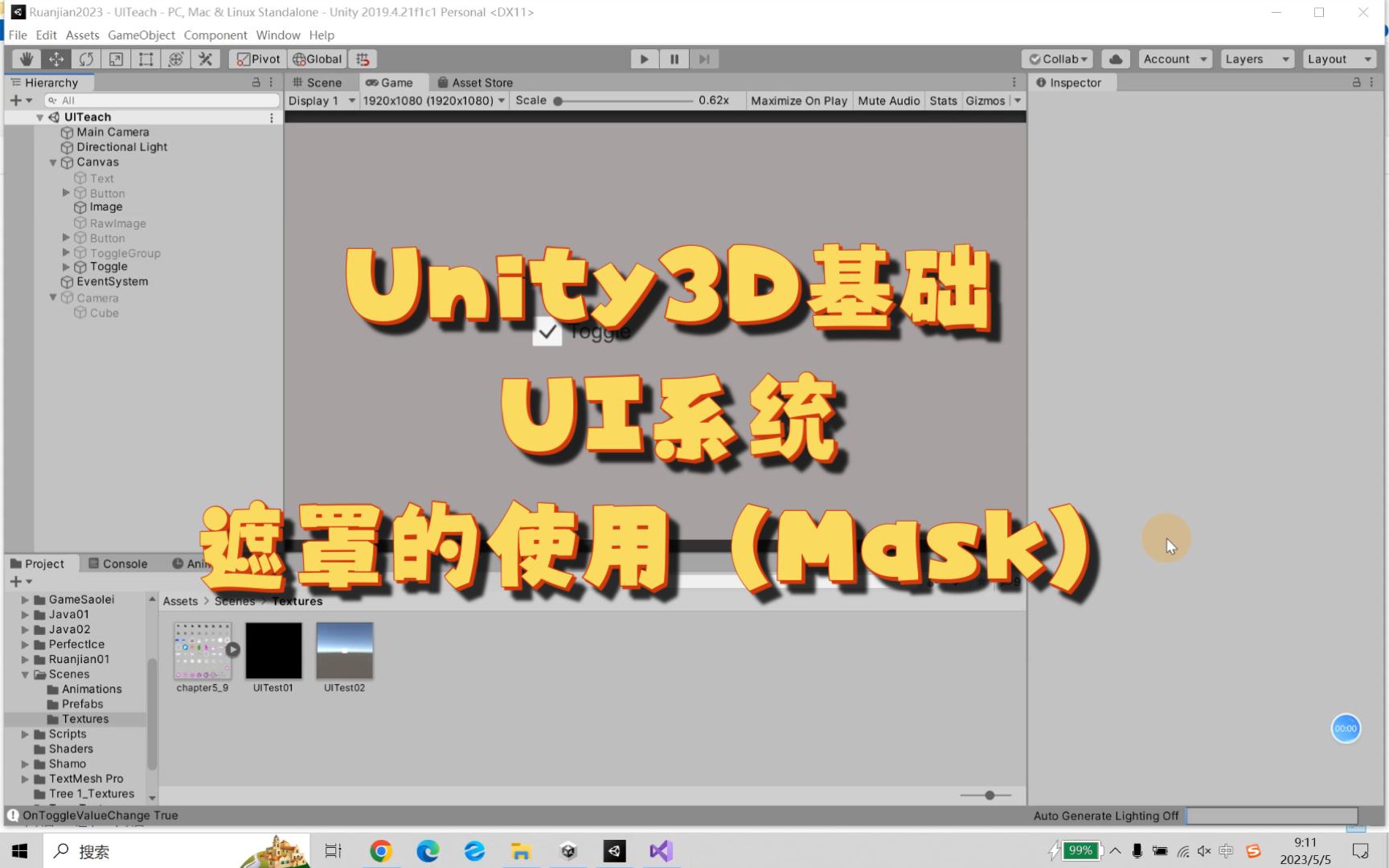Open the Window menu
Screen dimensions: 1389x868
[x=278, y=35]
